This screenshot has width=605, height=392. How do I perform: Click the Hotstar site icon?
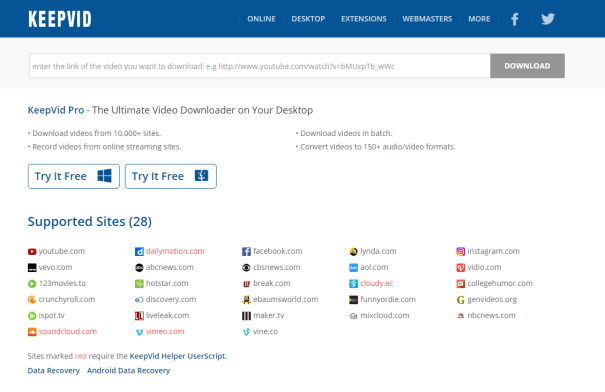[139, 284]
